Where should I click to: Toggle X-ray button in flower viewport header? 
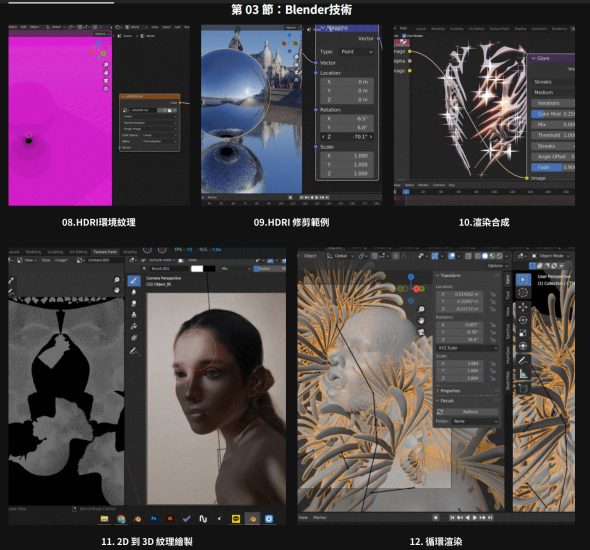[468, 256]
